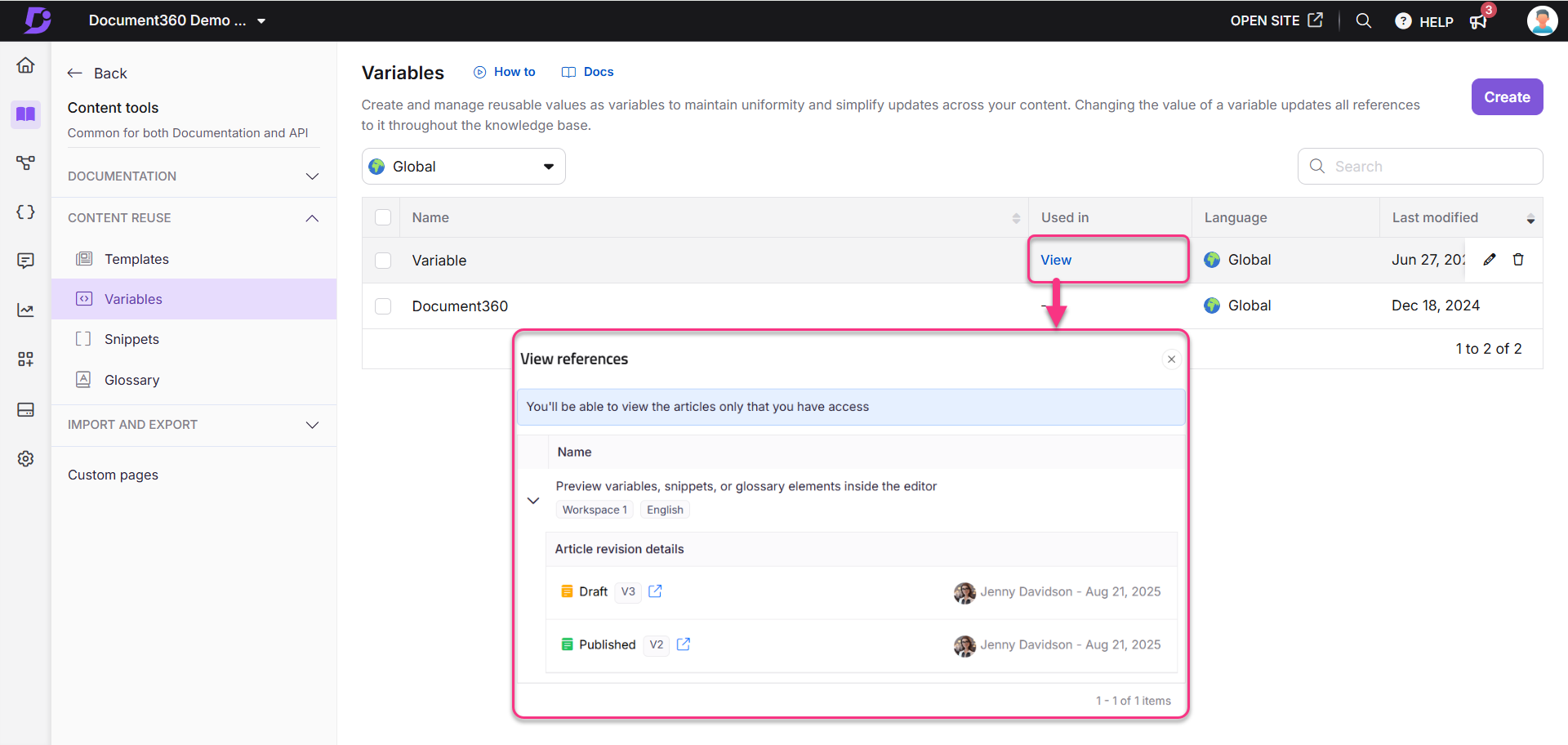Close the View references popup
The image size is (1568, 745).
pyautogui.click(x=1171, y=359)
